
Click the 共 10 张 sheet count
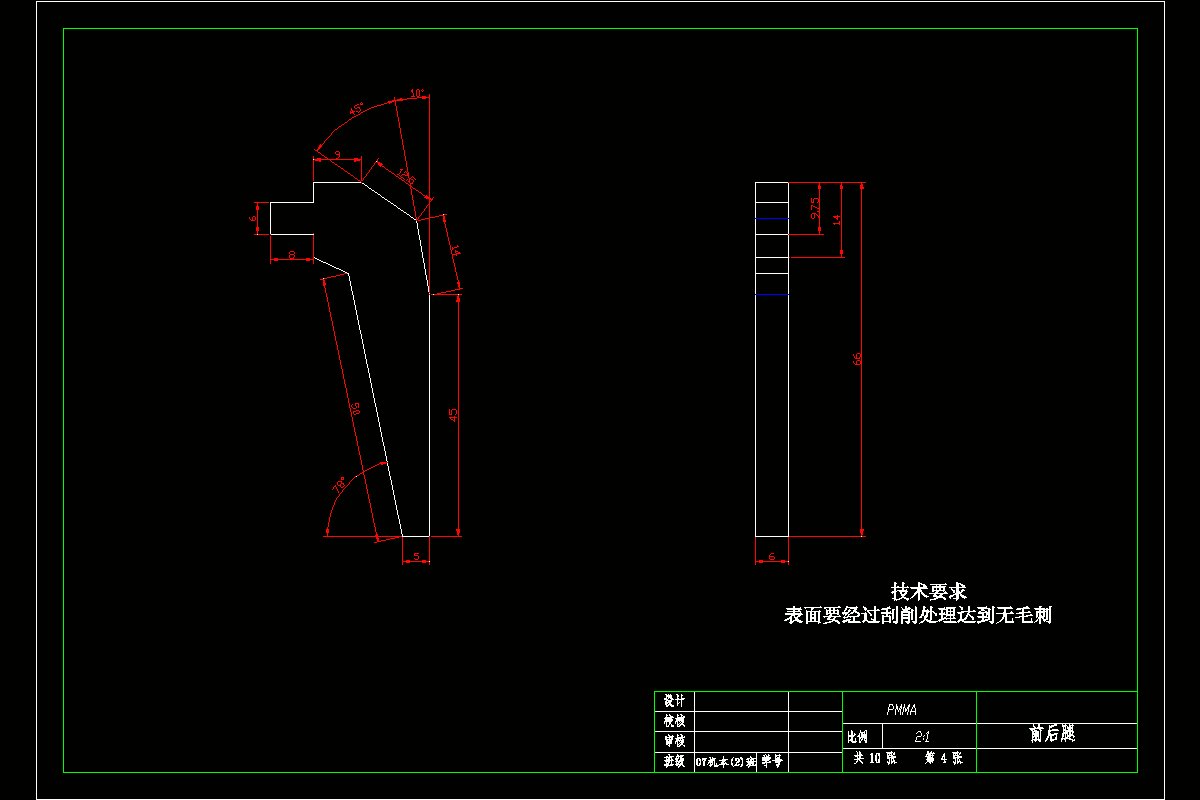coord(875,759)
